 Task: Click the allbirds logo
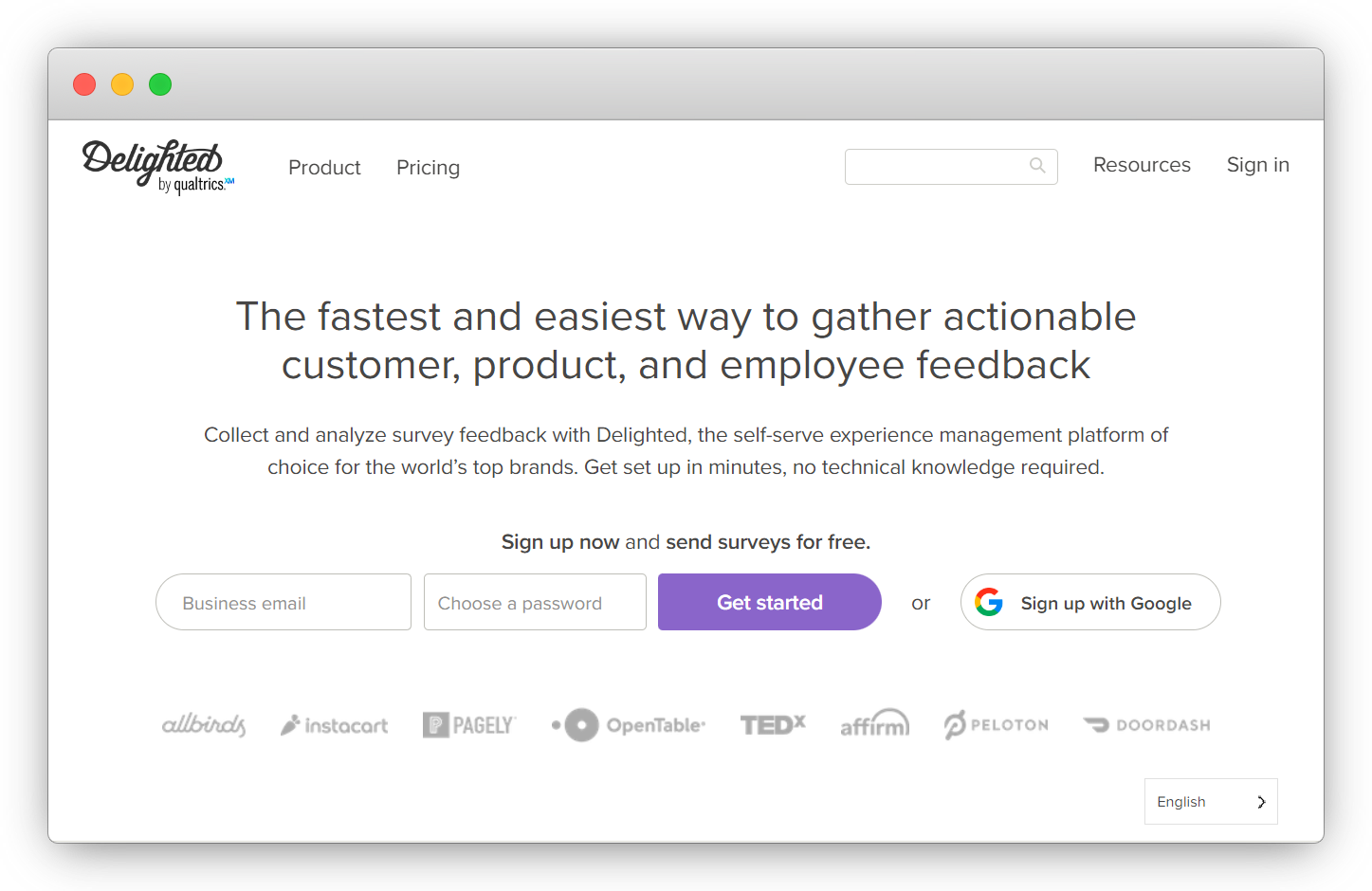coord(204,725)
